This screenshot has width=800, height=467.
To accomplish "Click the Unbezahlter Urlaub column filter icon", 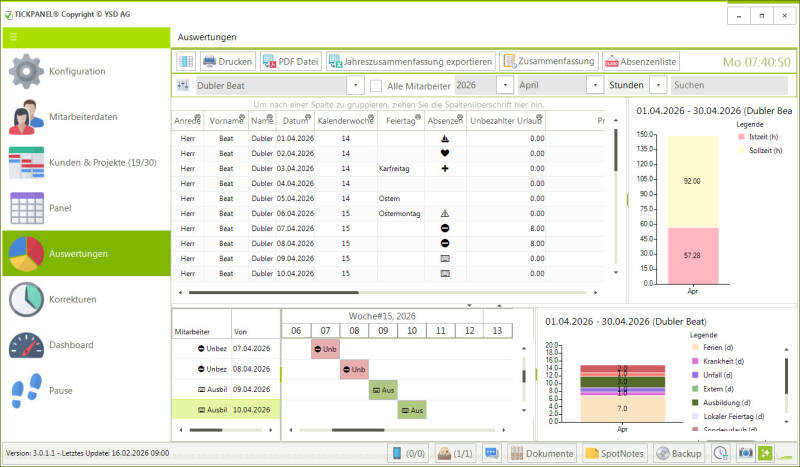I will pyautogui.click(x=539, y=117).
